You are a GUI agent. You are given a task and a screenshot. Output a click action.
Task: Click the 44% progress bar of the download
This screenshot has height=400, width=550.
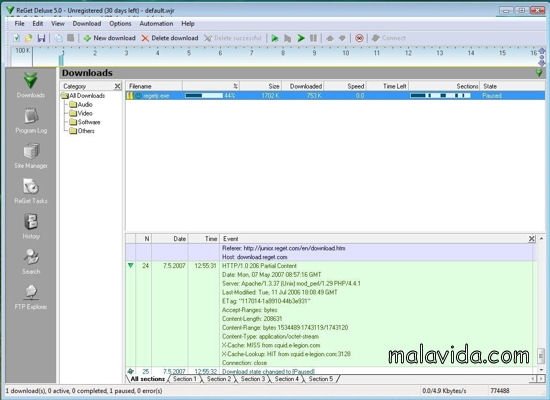[x=204, y=95]
